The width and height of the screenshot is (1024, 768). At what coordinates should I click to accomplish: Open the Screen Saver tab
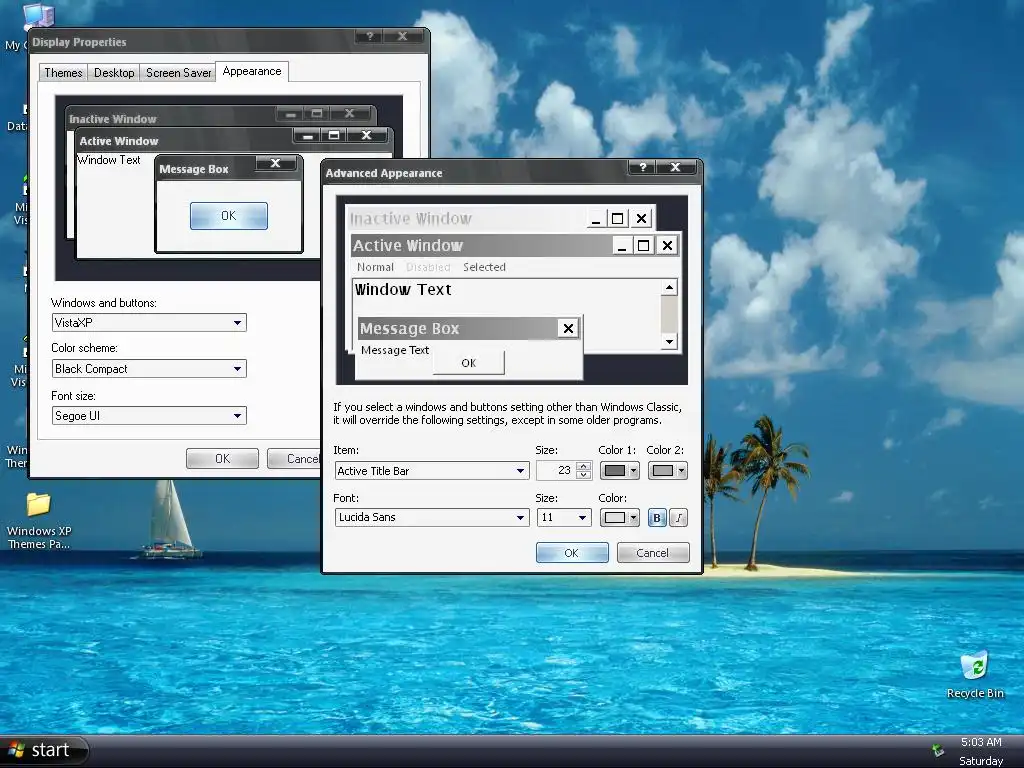(x=178, y=72)
